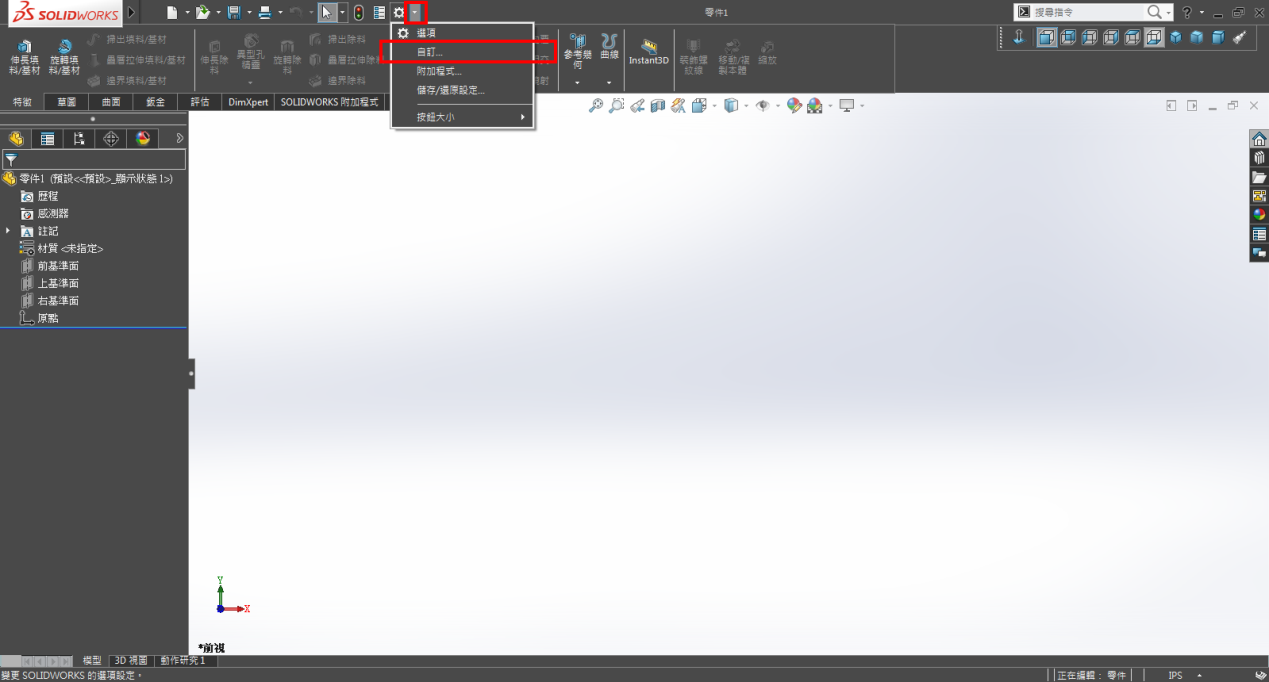The height and width of the screenshot is (682, 1269).
Task: Click the Zoom to Fit magnifier icon
Action: tap(596, 105)
